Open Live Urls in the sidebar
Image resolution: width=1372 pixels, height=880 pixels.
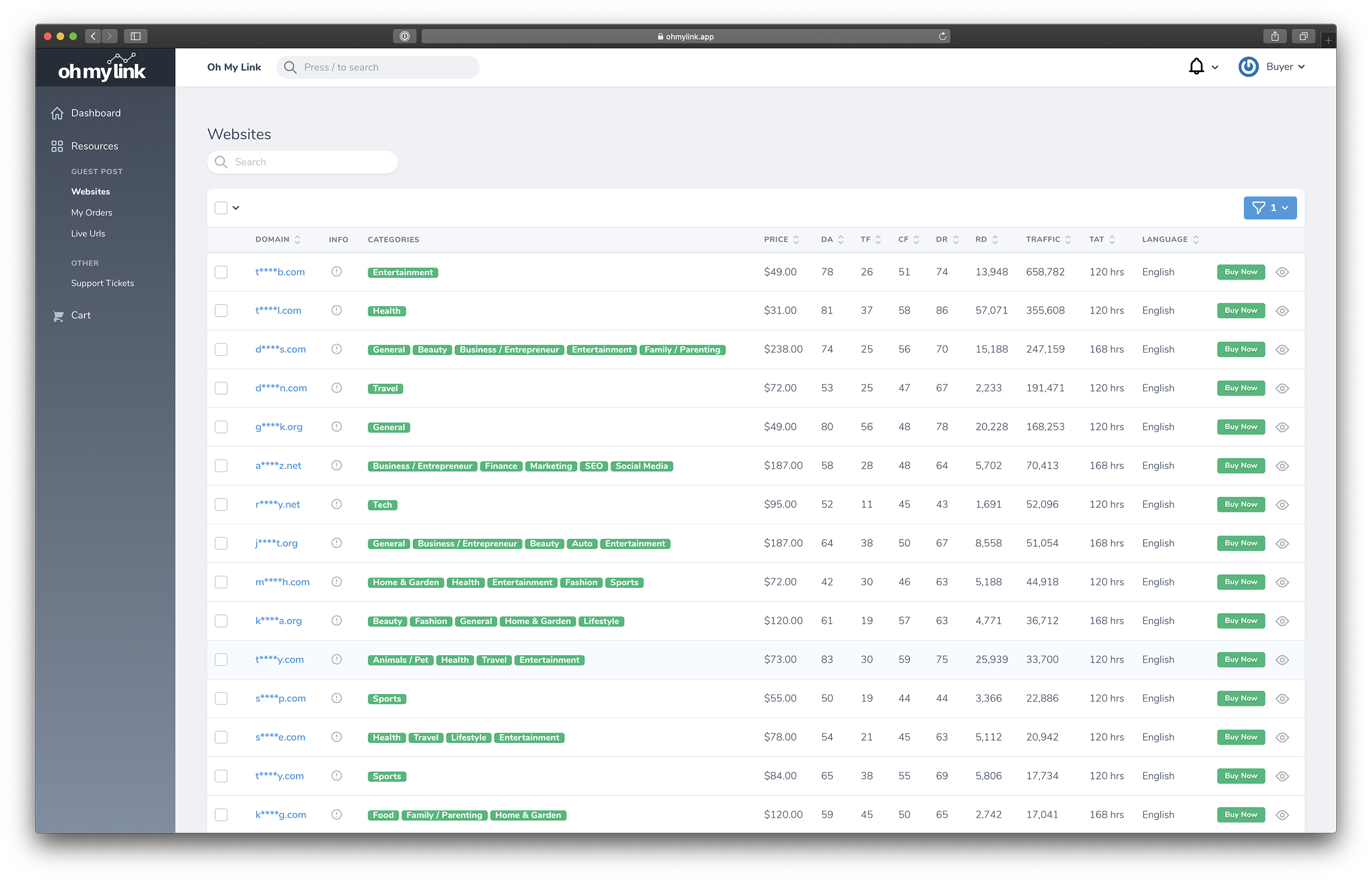pyautogui.click(x=88, y=234)
